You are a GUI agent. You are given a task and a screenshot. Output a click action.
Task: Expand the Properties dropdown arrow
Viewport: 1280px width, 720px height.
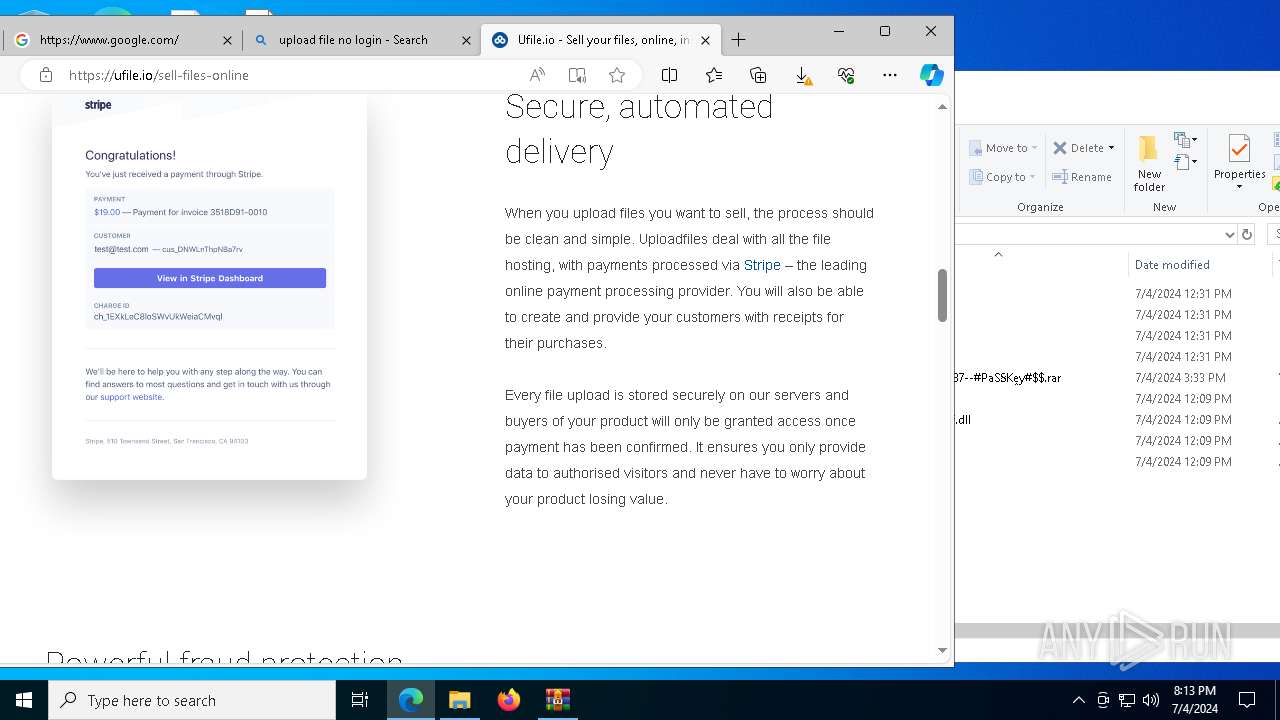1240,187
